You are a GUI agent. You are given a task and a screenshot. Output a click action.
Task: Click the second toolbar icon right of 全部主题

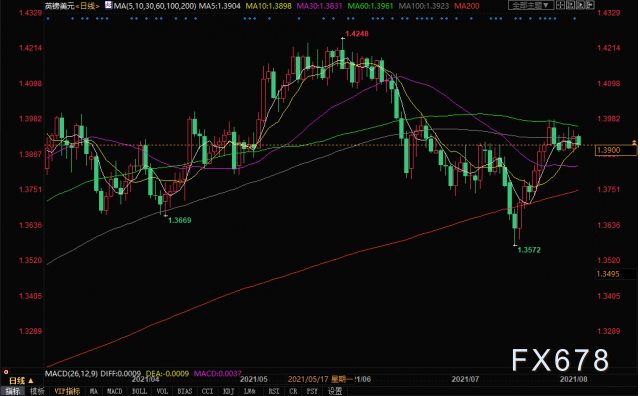(571, 5)
